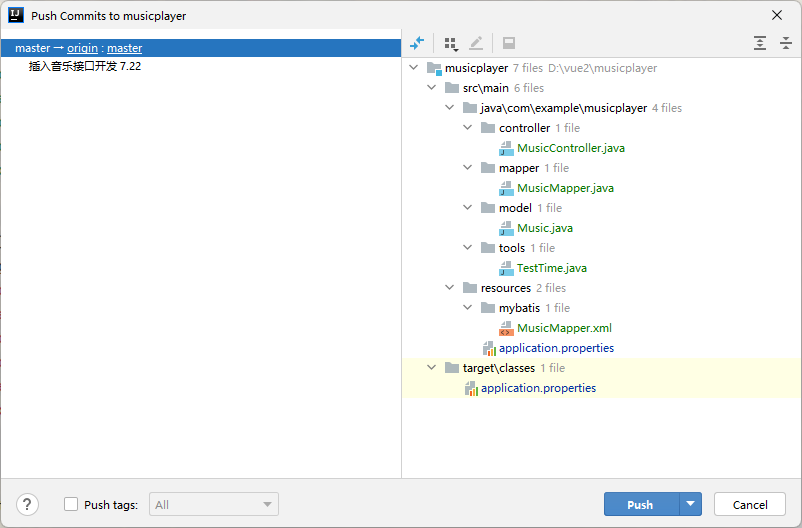This screenshot has height=528, width=802.
Task: Select MusicController.java in file tree
Action: [x=571, y=148]
